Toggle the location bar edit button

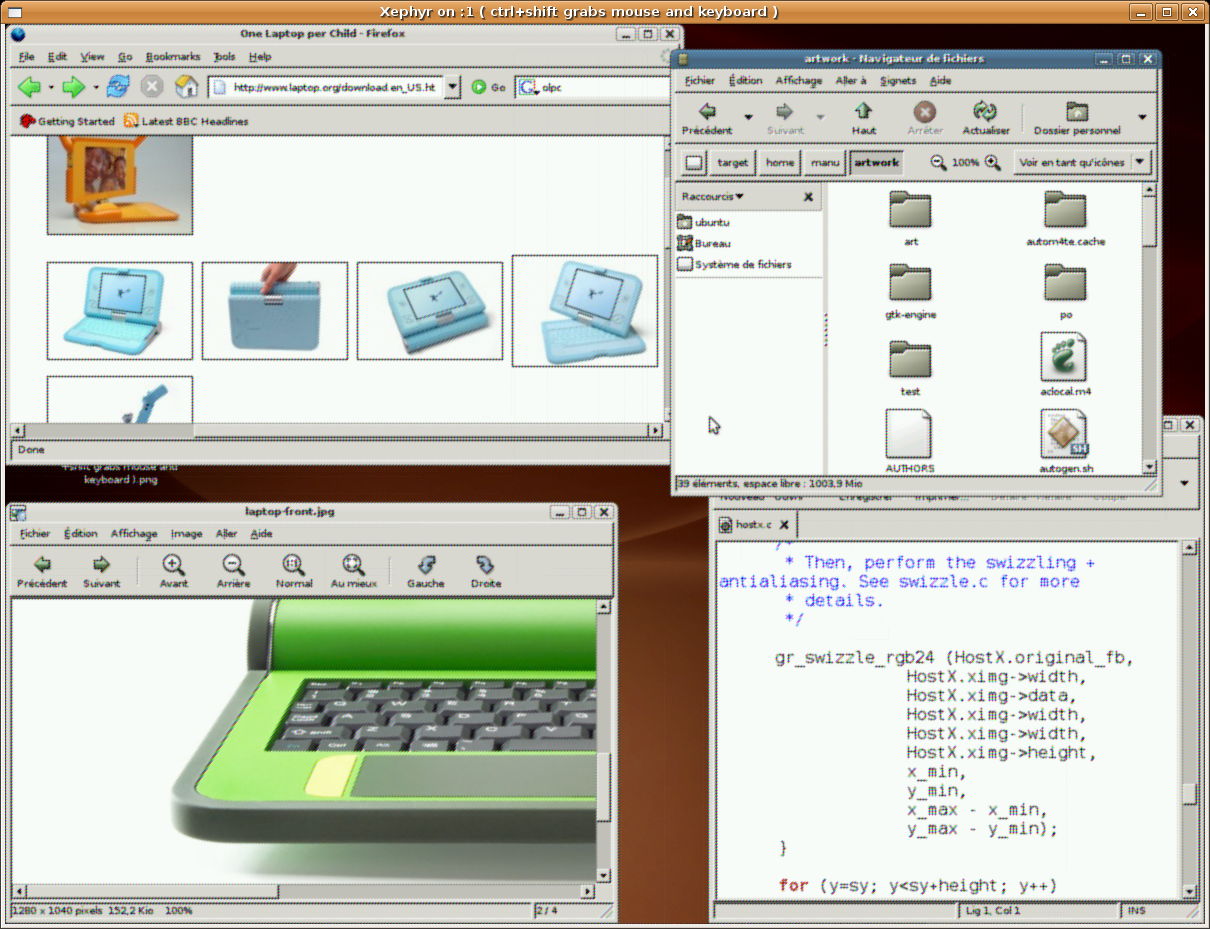(694, 163)
